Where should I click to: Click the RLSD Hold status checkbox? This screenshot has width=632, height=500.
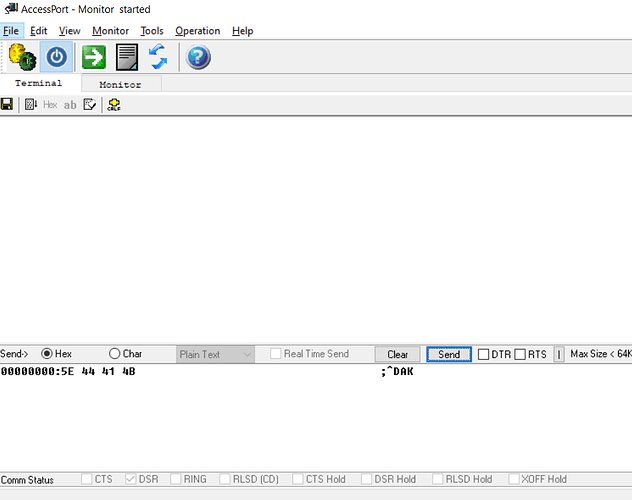(437, 479)
